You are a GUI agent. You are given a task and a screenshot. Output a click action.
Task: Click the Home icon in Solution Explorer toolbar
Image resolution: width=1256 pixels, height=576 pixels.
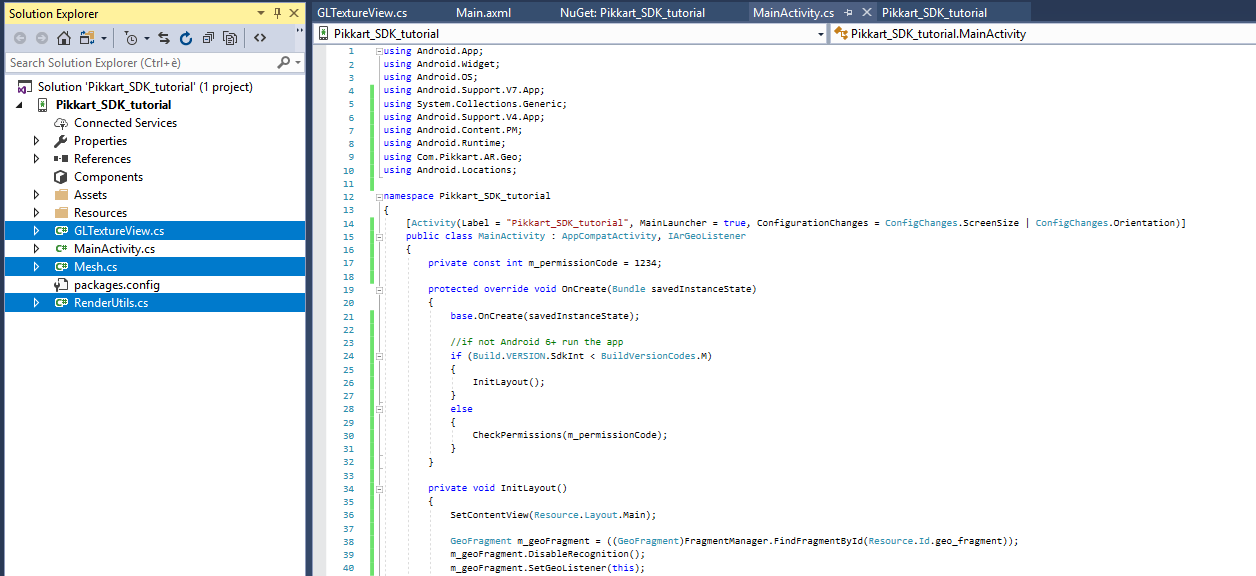[64, 38]
